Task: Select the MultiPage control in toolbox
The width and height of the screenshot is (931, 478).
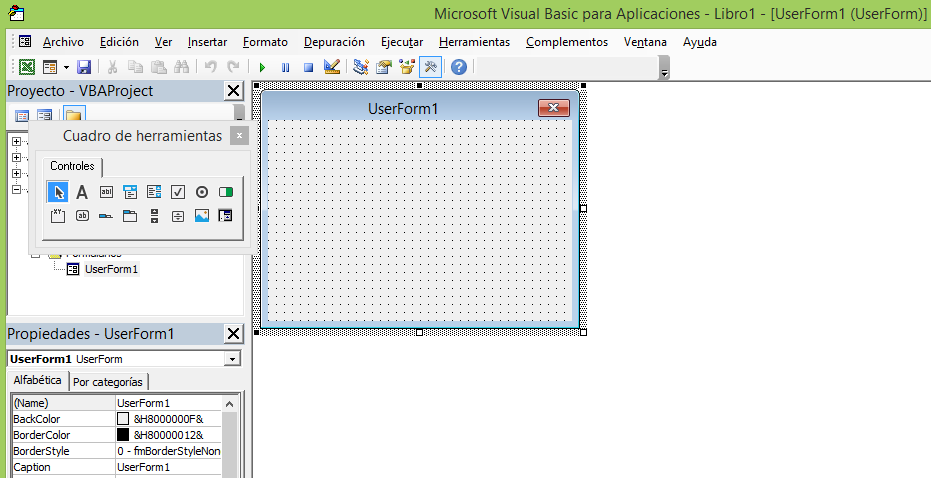Action: 130,216
